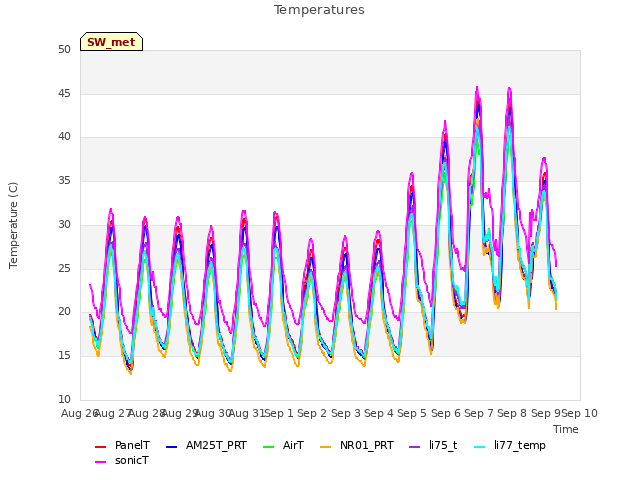Toggle the NR01_PRT legend entry
The height and width of the screenshot is (480, 640).
click(x=357, y=445)
